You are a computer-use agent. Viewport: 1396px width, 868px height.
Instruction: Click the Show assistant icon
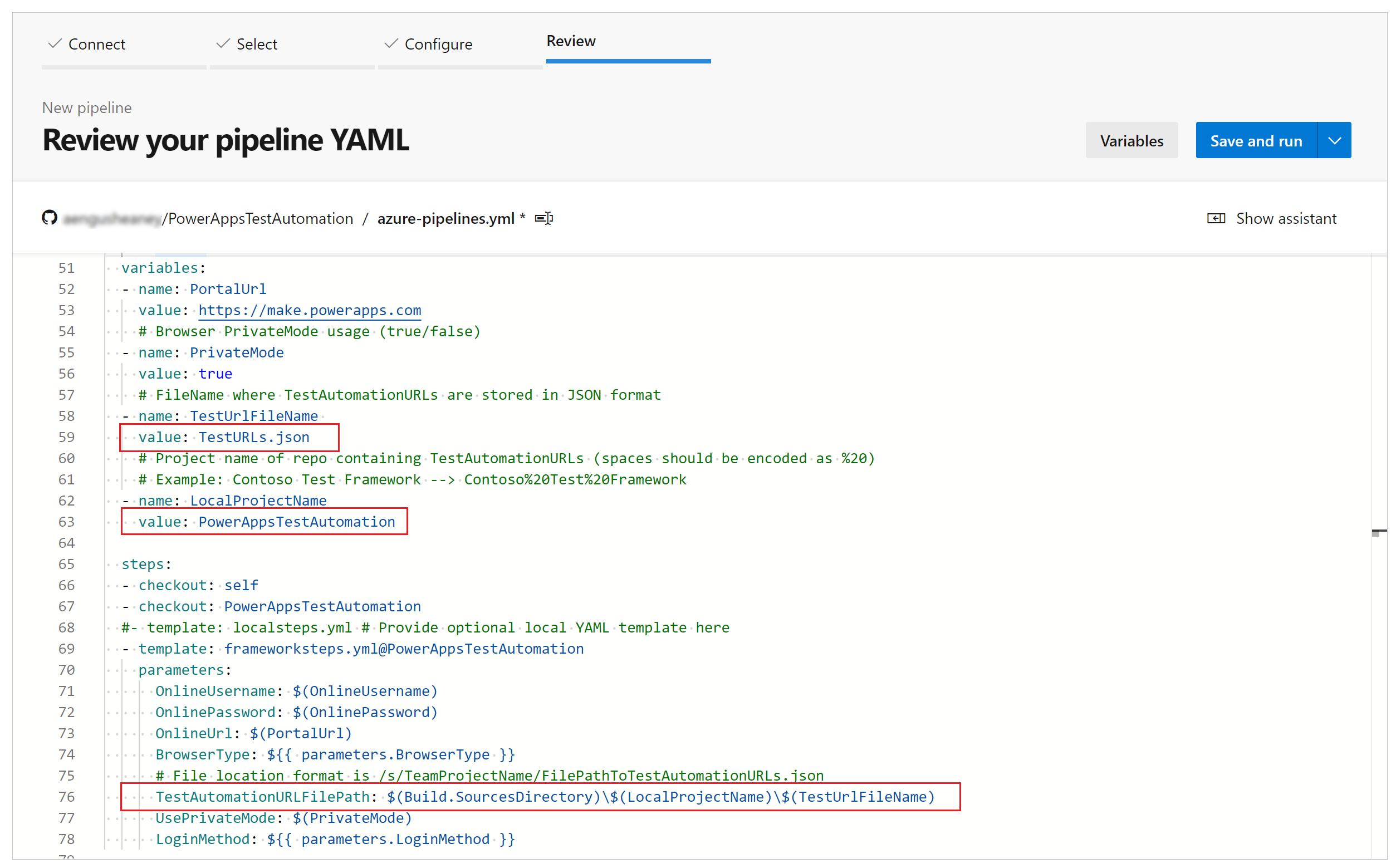click(1218, 218)
